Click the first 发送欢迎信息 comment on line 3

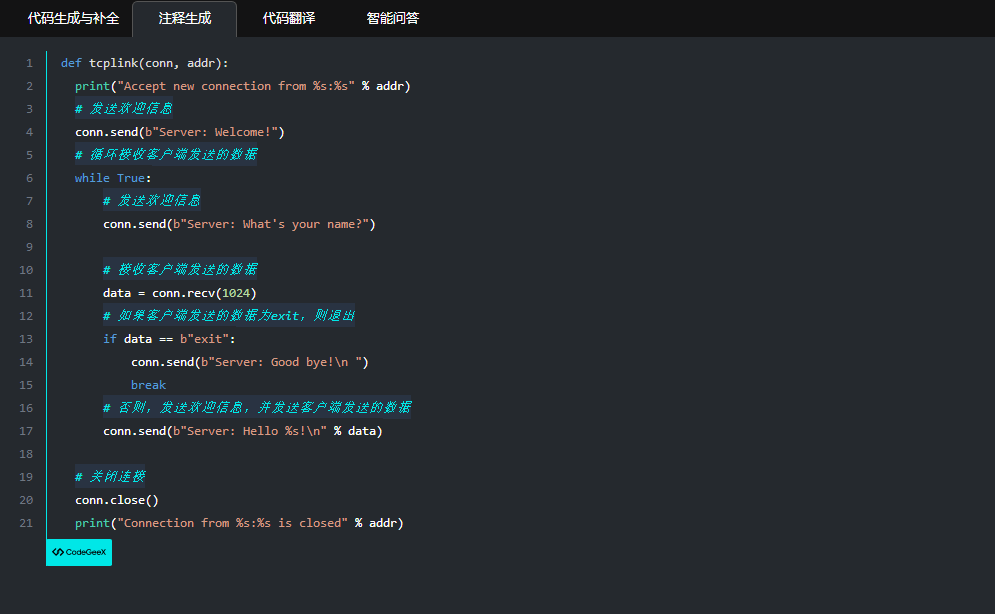point(123,109)
